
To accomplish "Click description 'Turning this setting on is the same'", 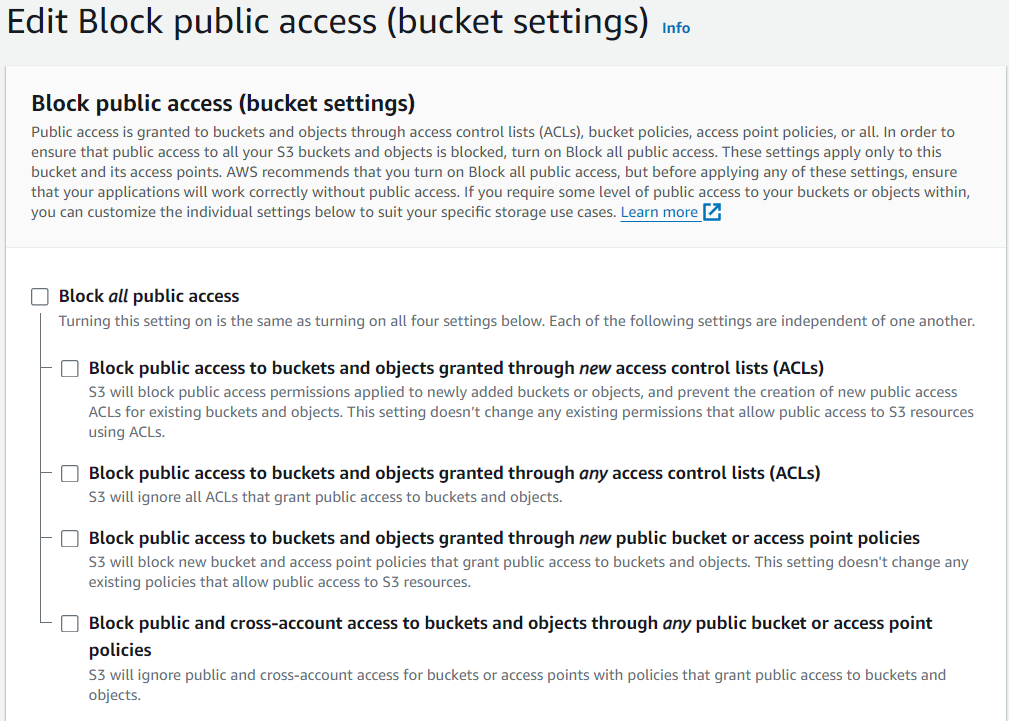I will coord(516,321).
